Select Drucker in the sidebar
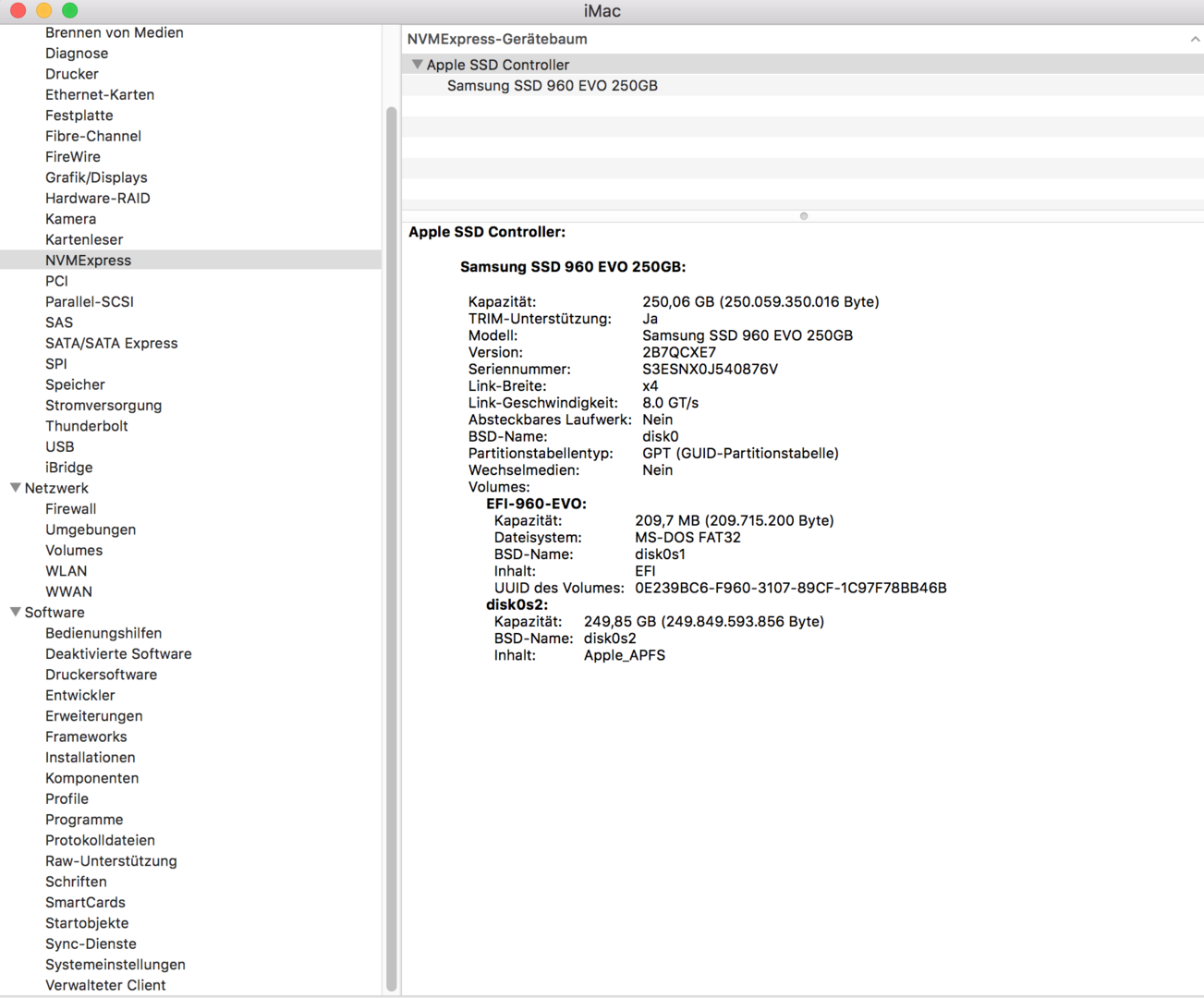This screenshot has height=998, width=1204. [72, 74]
